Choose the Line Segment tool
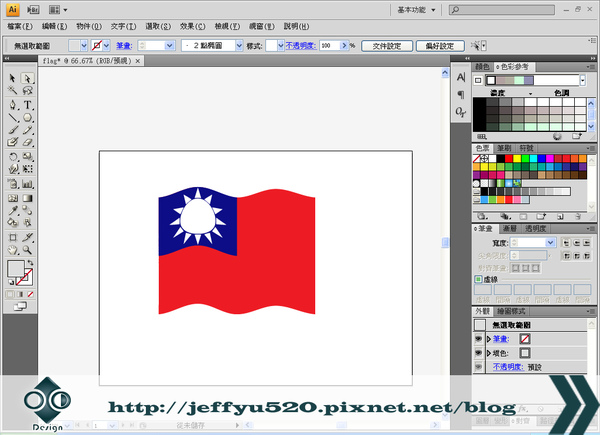Image resolution: width=600 pixels, height=435 pixels. pos(12,117)
